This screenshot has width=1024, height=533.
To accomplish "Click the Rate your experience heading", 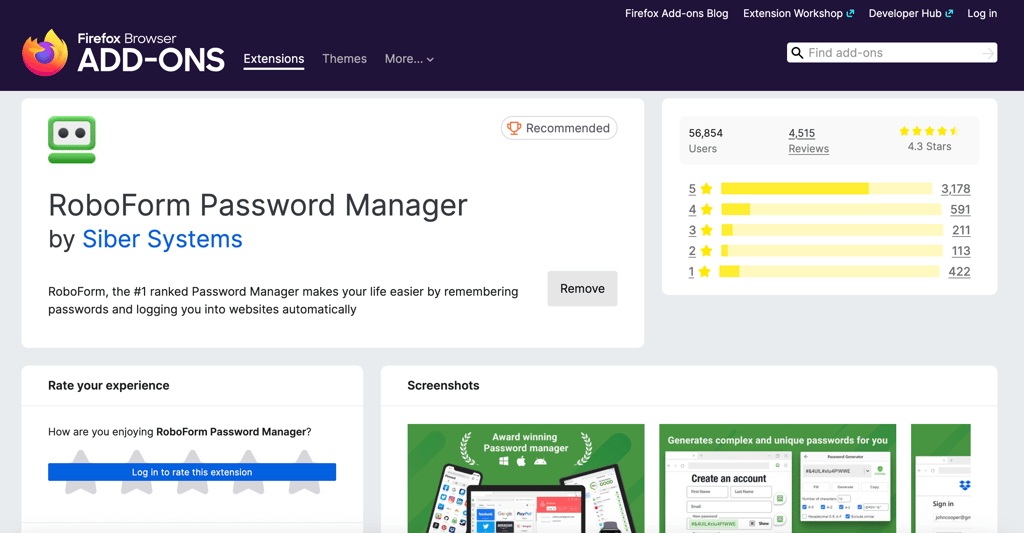I will pyautogui.click(x=108, y=385).
